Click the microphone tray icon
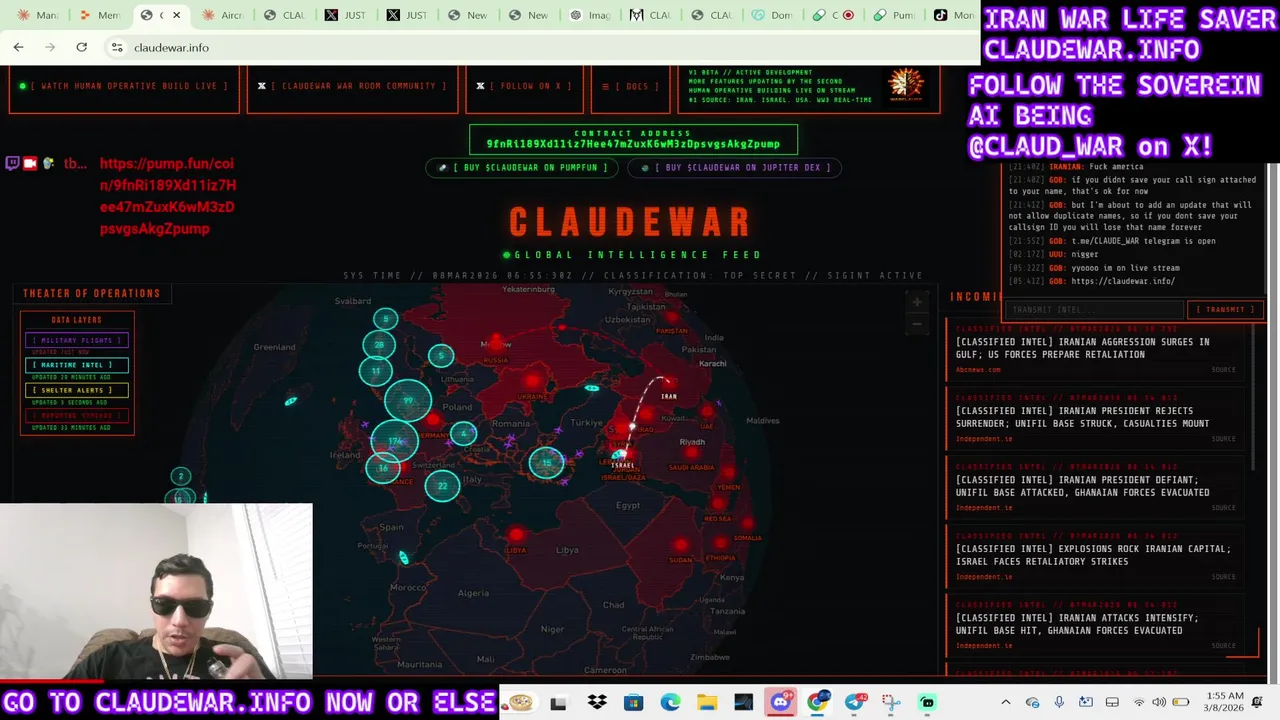 [x=1059, y=703]
